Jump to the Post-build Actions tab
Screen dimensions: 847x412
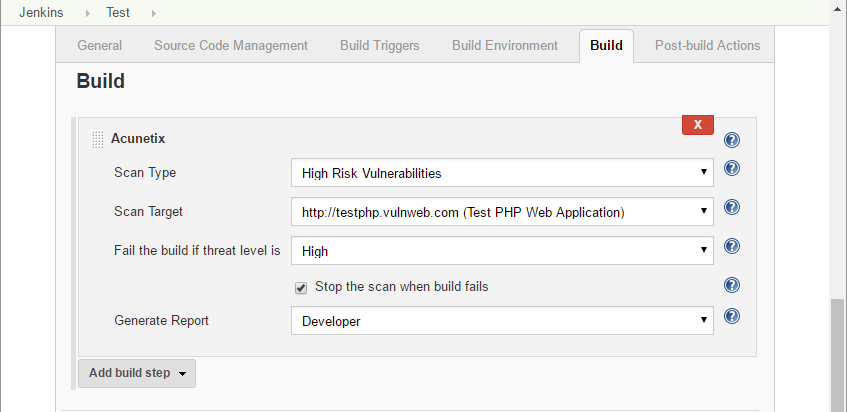(707, 46)
